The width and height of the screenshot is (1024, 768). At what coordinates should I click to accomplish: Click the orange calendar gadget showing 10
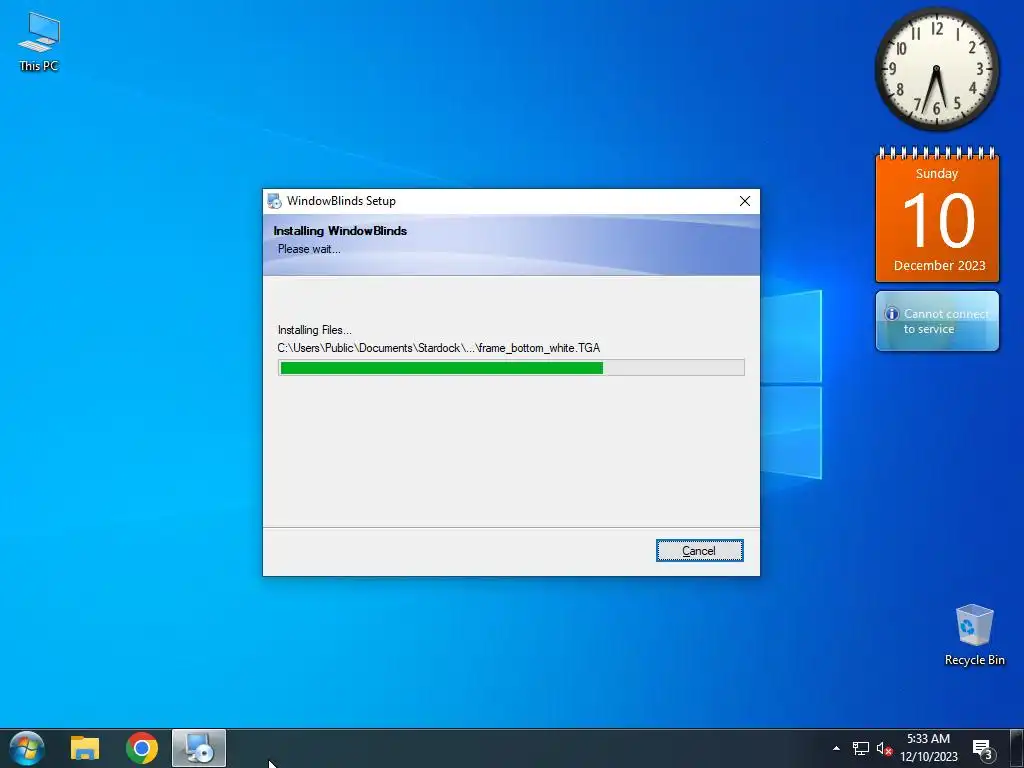[937, 216]
